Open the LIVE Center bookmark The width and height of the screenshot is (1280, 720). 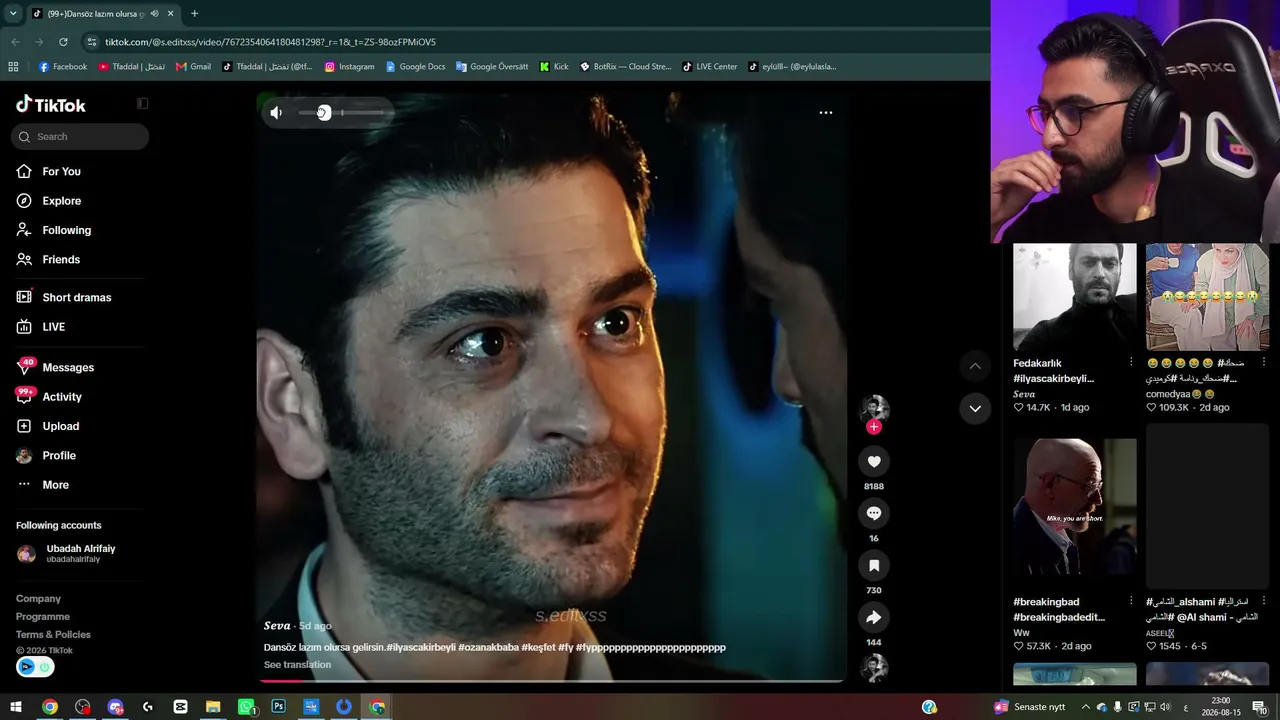pyautogui.click(x=710, y=67)
